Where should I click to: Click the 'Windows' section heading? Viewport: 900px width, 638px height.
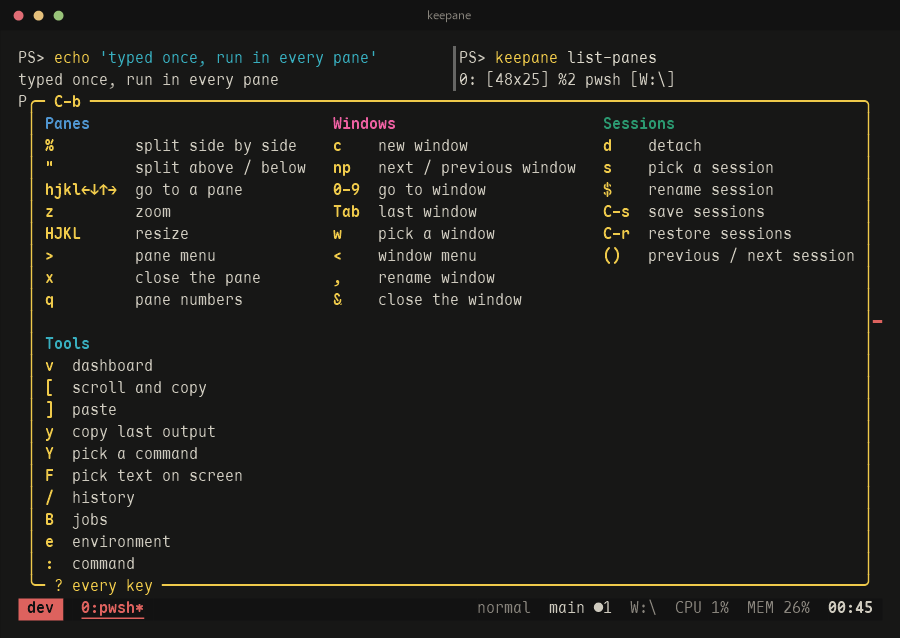(364, 124)
